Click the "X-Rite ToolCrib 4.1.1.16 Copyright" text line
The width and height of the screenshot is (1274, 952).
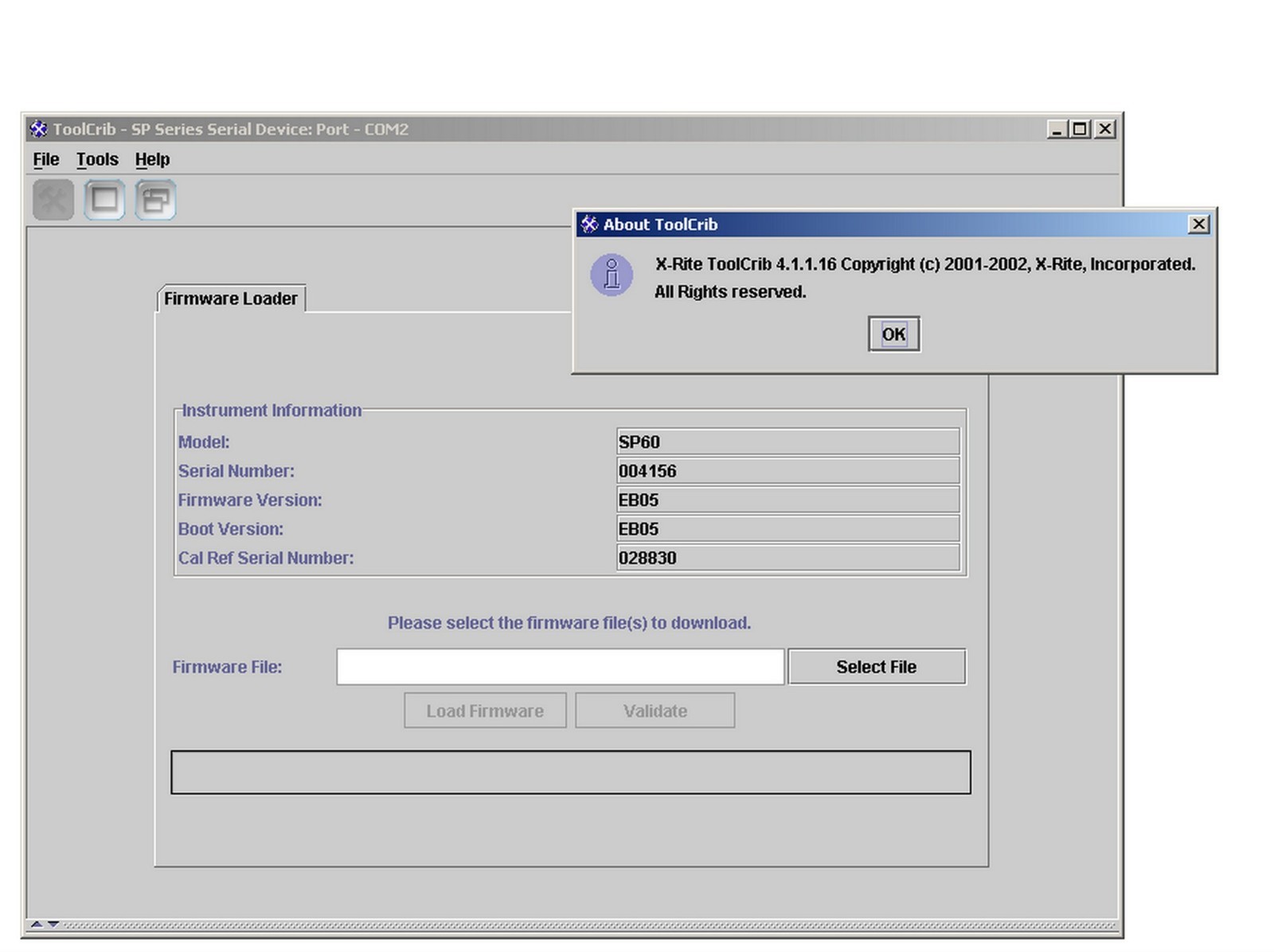coord(925,264)
